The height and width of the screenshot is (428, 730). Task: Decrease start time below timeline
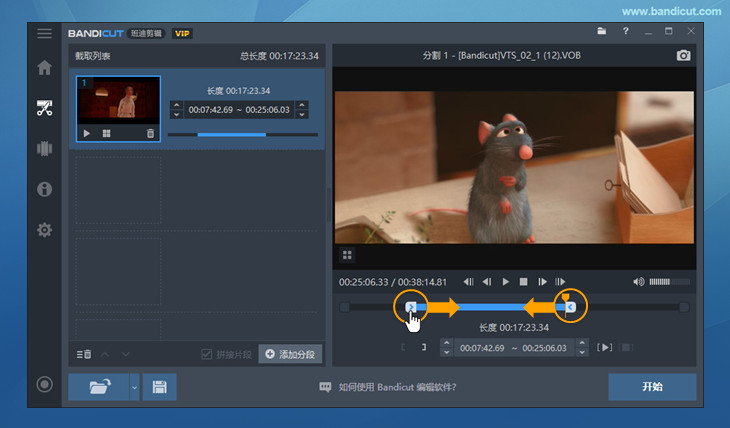[x=446, y=352]
